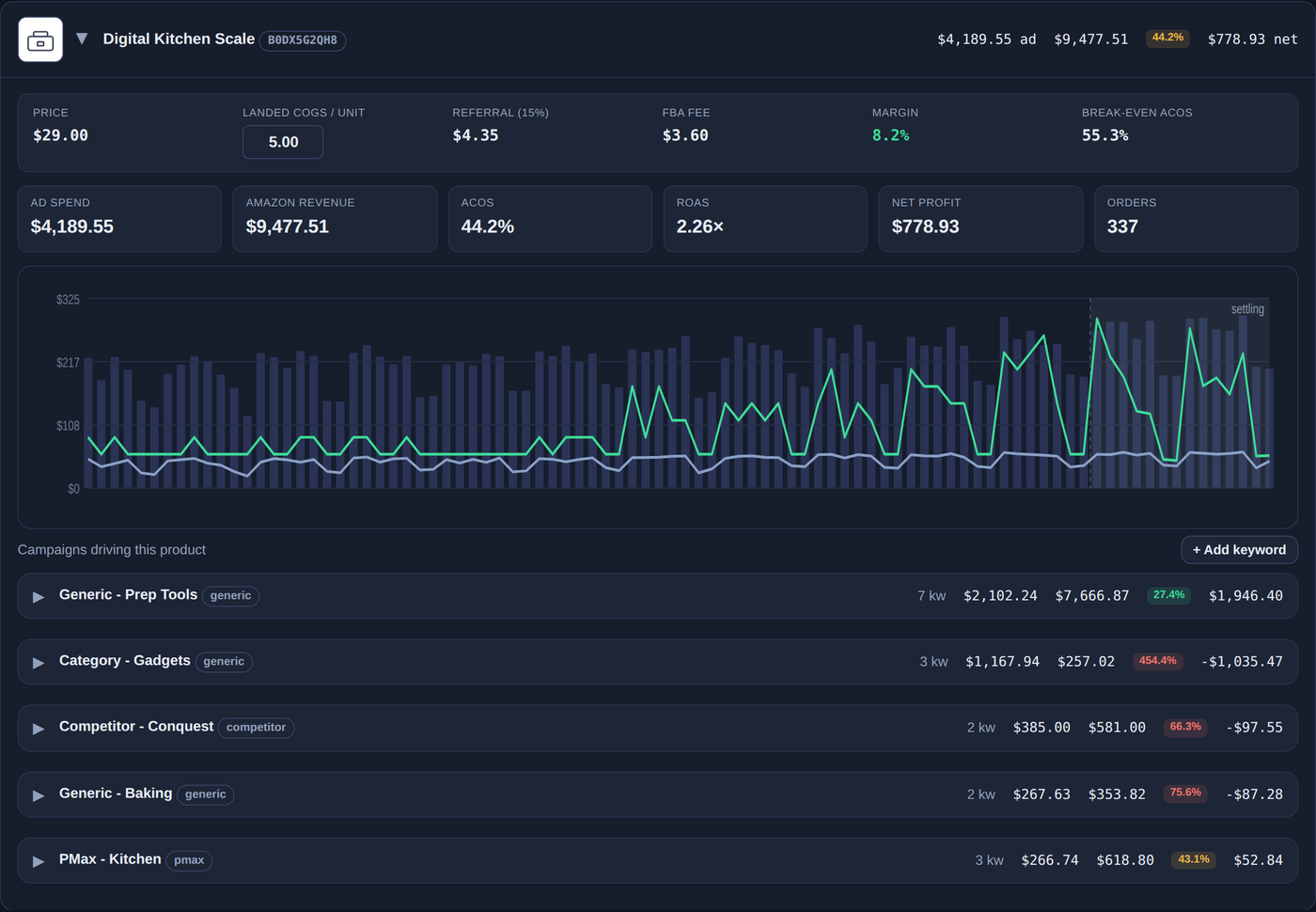Click the 75.6% ACOS badge
This screenshot has height=912, width=1316.
click(x=1185, y=793)
